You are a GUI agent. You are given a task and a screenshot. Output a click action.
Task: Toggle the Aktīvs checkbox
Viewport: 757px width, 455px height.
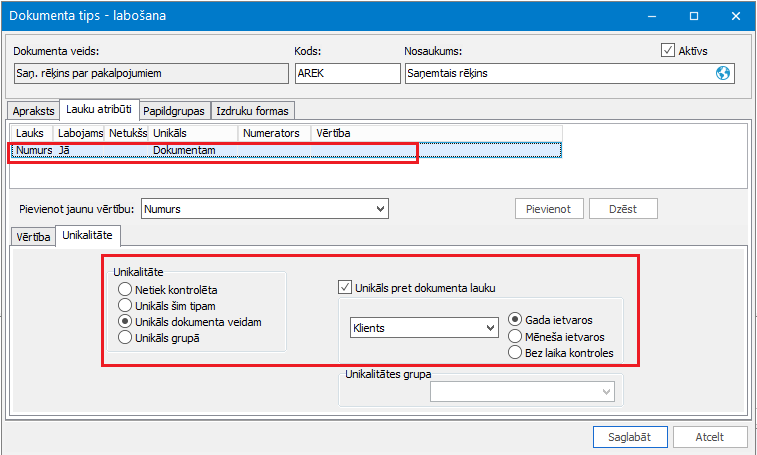pyautogui.click(x=668, y=50)
